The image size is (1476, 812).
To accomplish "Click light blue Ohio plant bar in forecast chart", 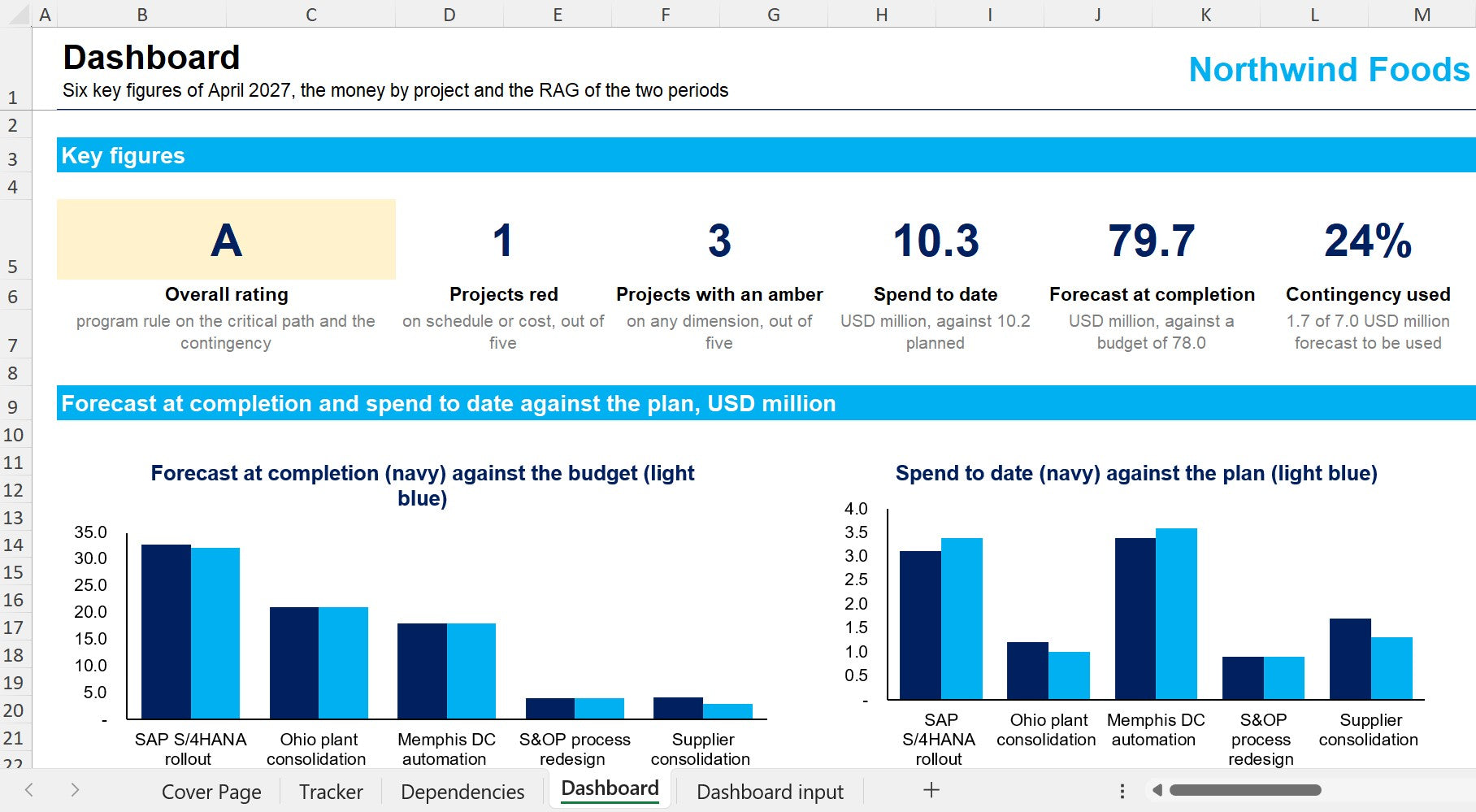I will tap(343, 663).
